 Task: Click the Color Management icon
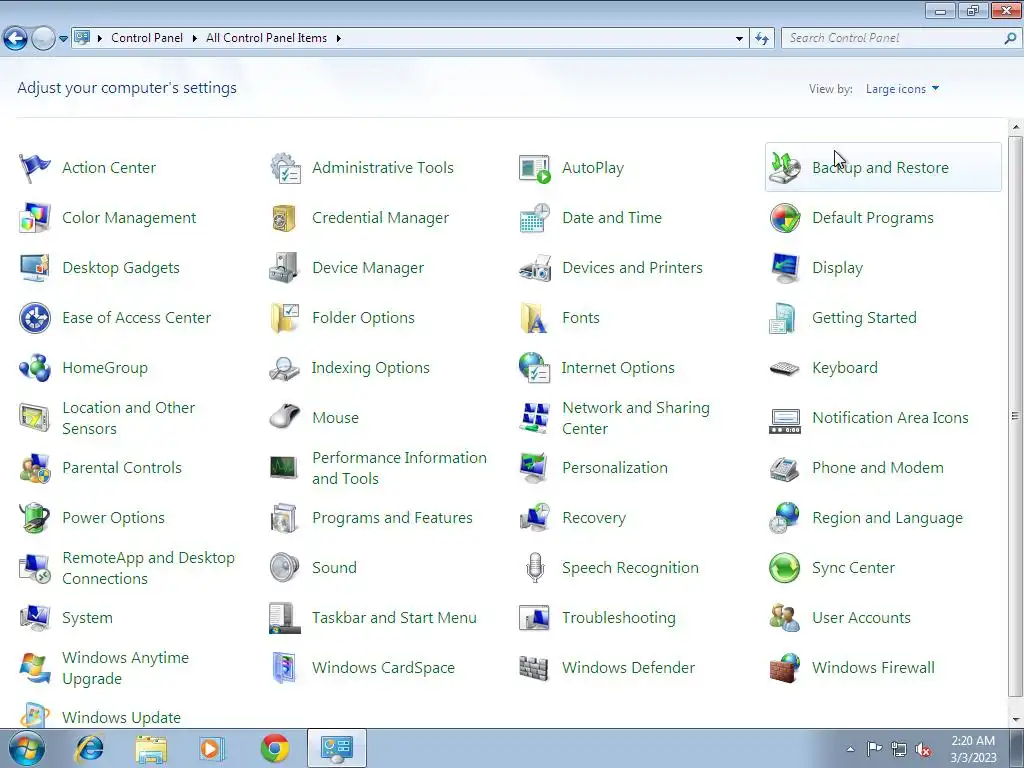pyautogui.click(x=35, y=217)
